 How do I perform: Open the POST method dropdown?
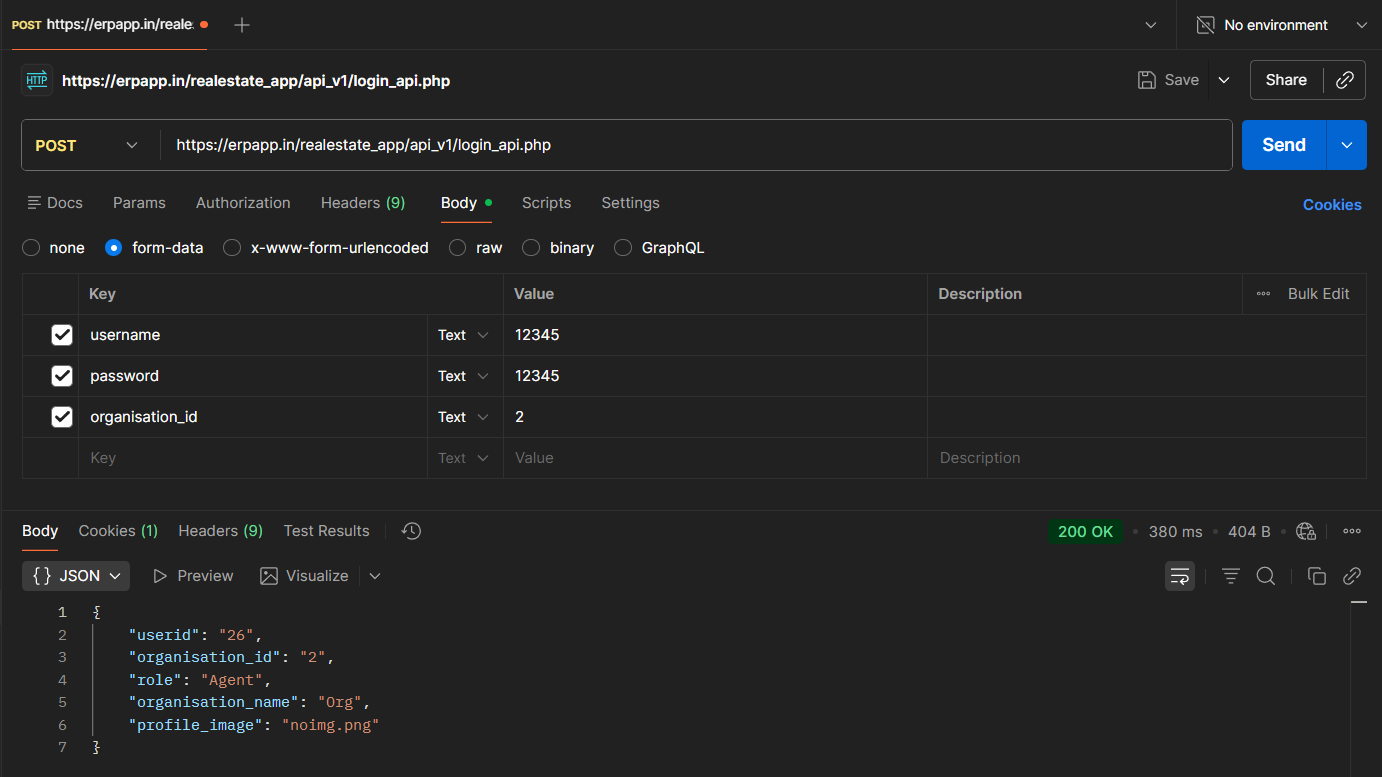click(88, 145)
